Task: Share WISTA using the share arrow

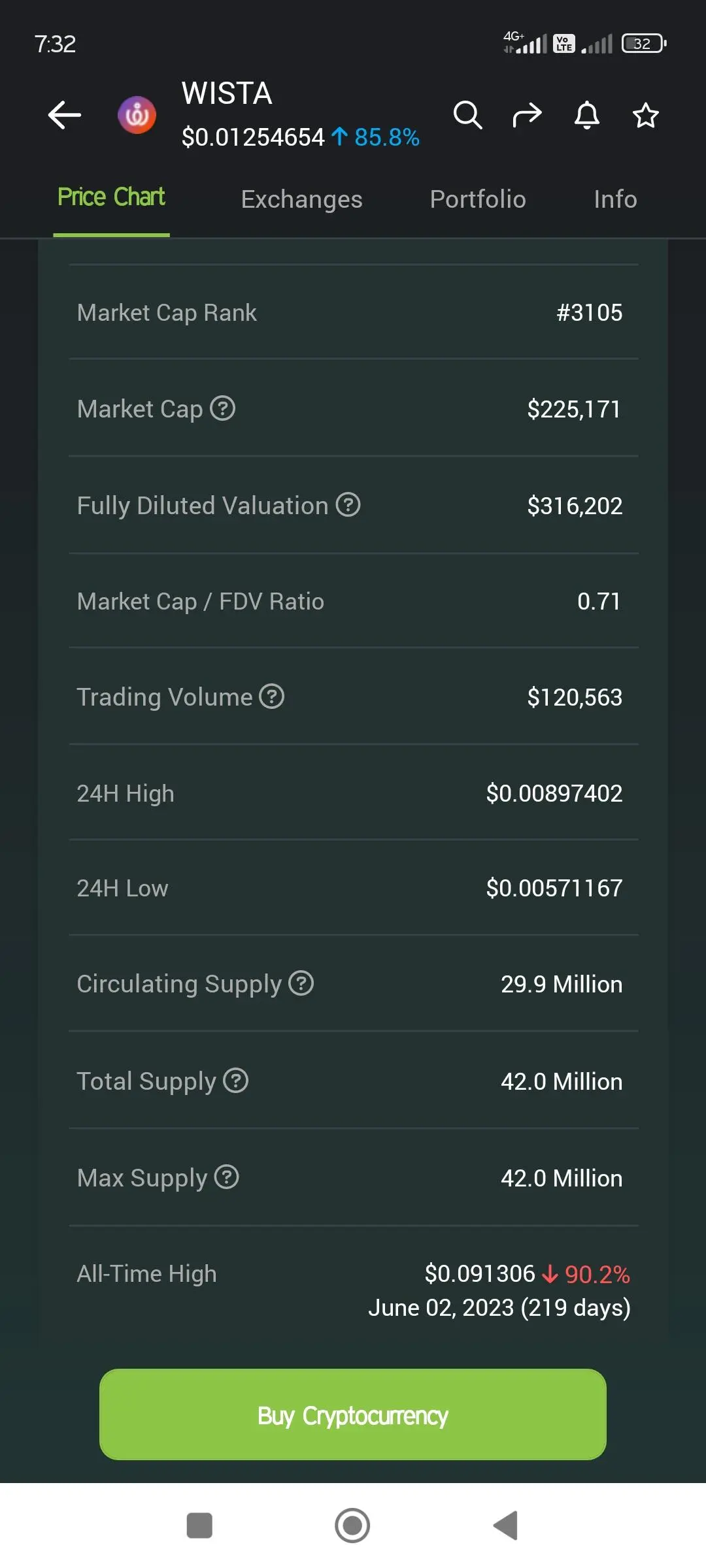Action: coord(527,115)
